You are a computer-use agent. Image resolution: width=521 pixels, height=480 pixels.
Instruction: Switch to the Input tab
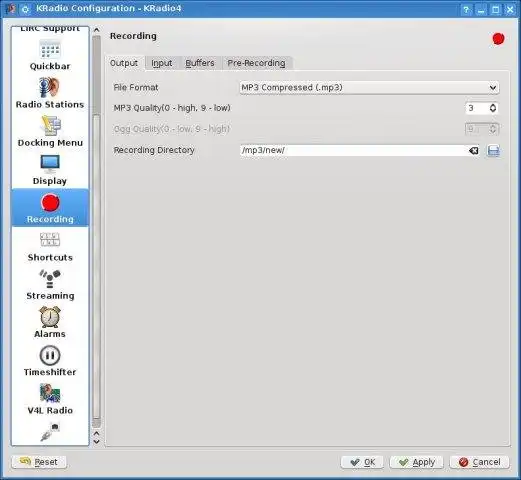[x=162, y=63]
